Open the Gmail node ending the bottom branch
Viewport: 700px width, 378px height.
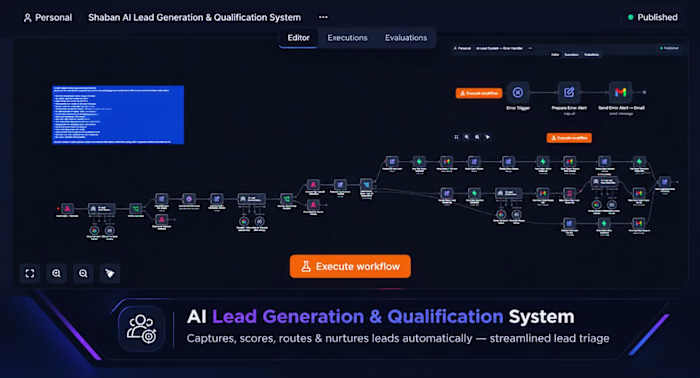pyautogui.click(x=639, y=223)
